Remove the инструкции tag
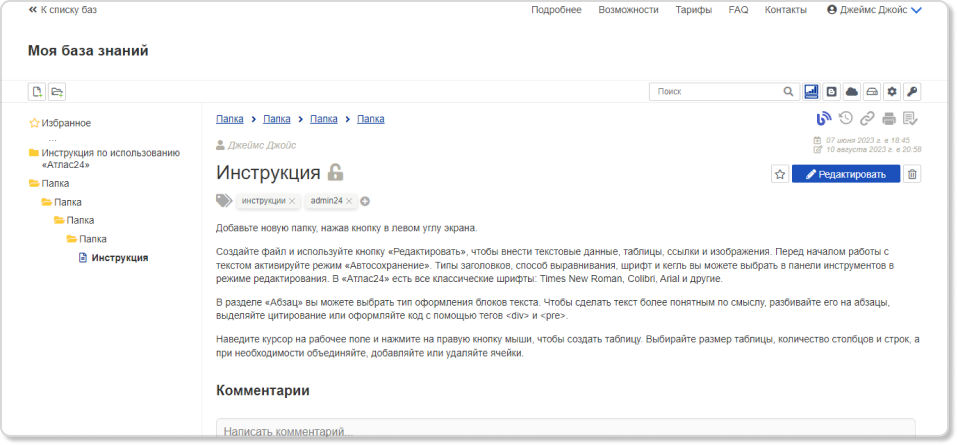The width and height of the screenshot is (957, 445). pos(292,201)
